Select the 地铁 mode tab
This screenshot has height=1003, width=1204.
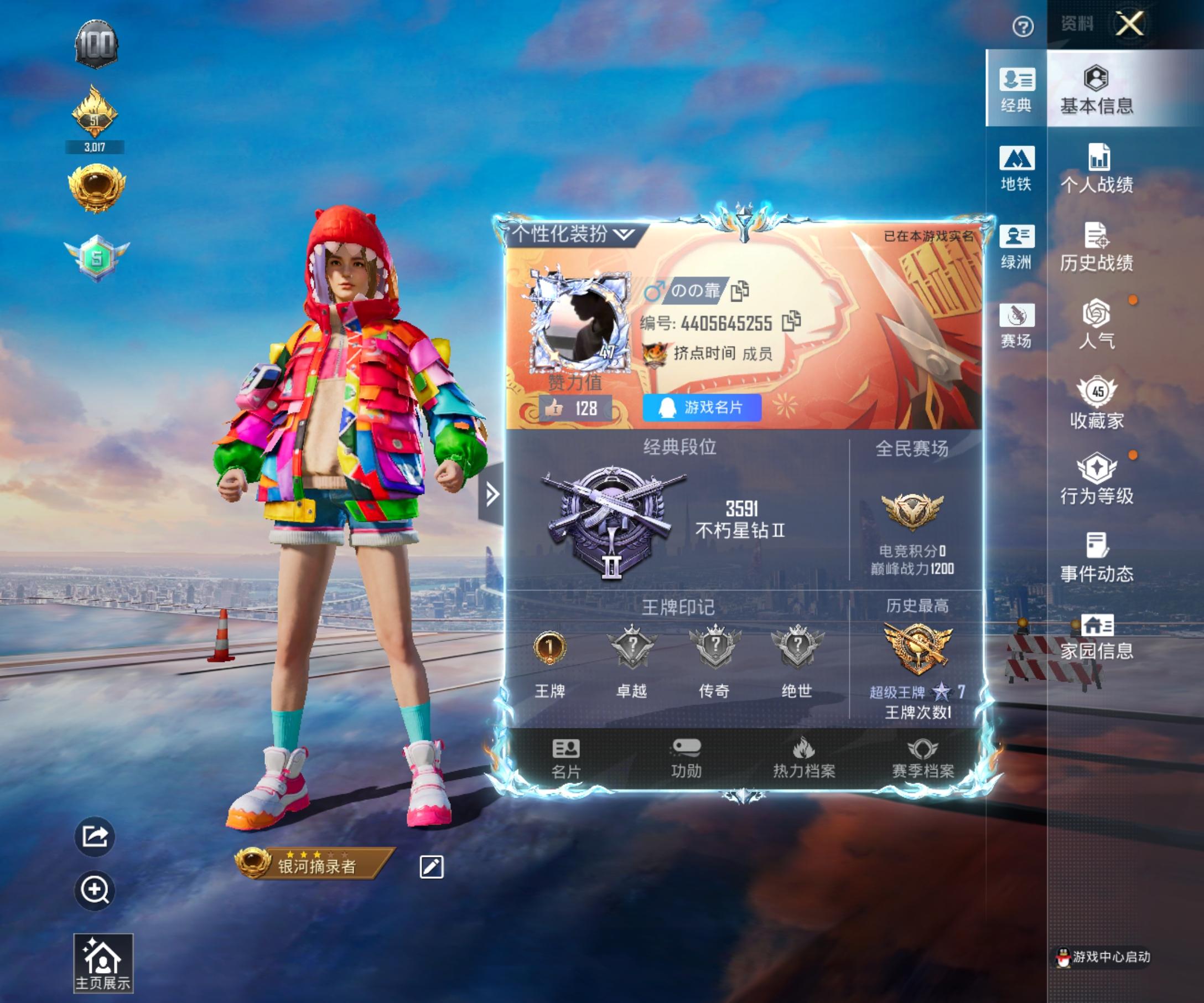tap(1016, 168)
